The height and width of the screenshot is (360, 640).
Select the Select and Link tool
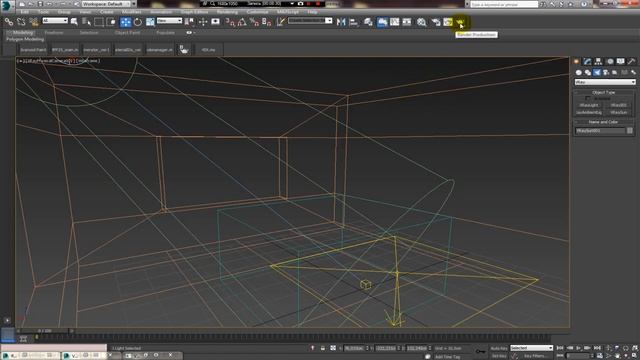9,22
